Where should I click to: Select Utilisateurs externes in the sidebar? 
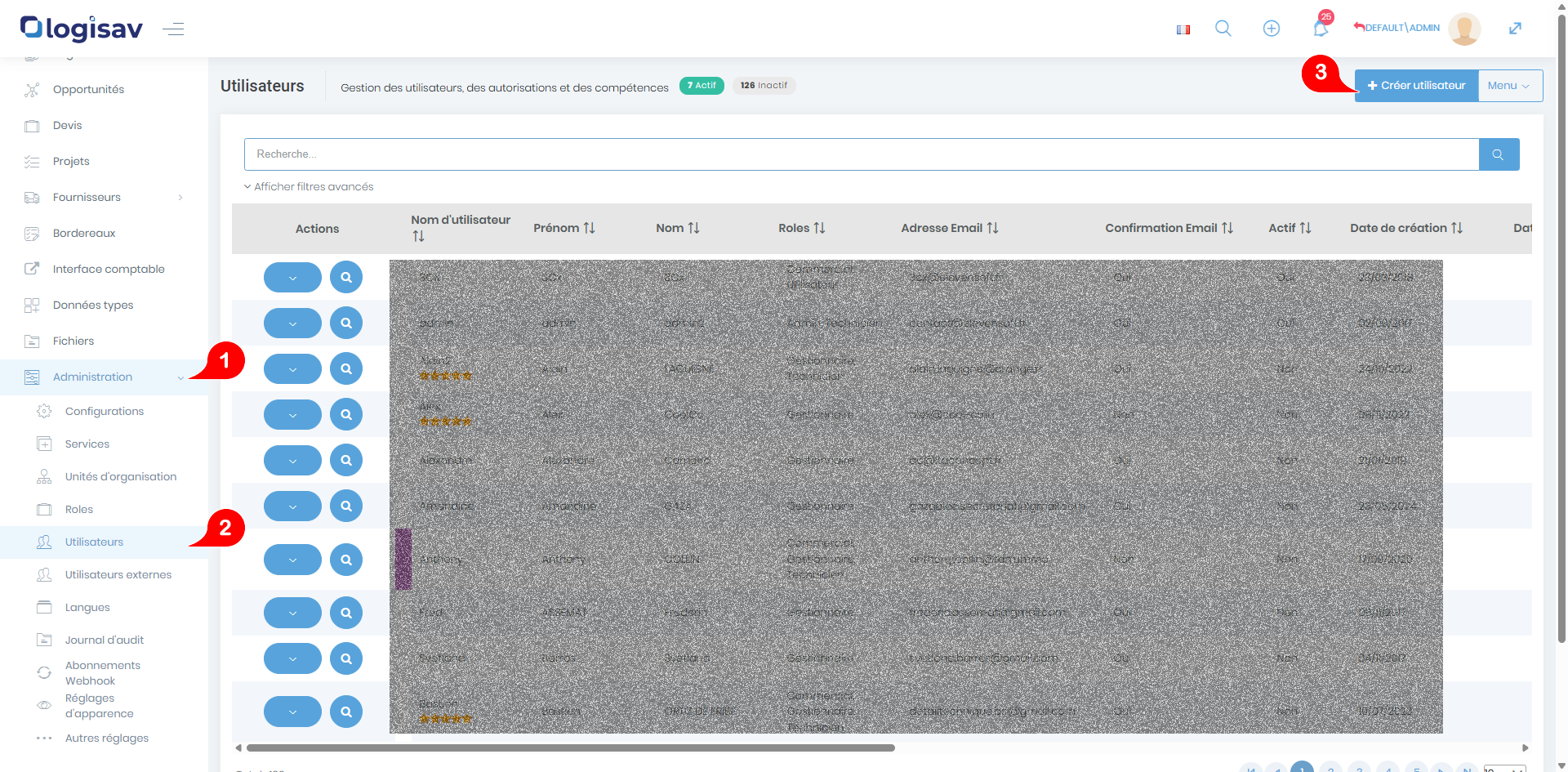pyautogui.click(x=118, y=575)
